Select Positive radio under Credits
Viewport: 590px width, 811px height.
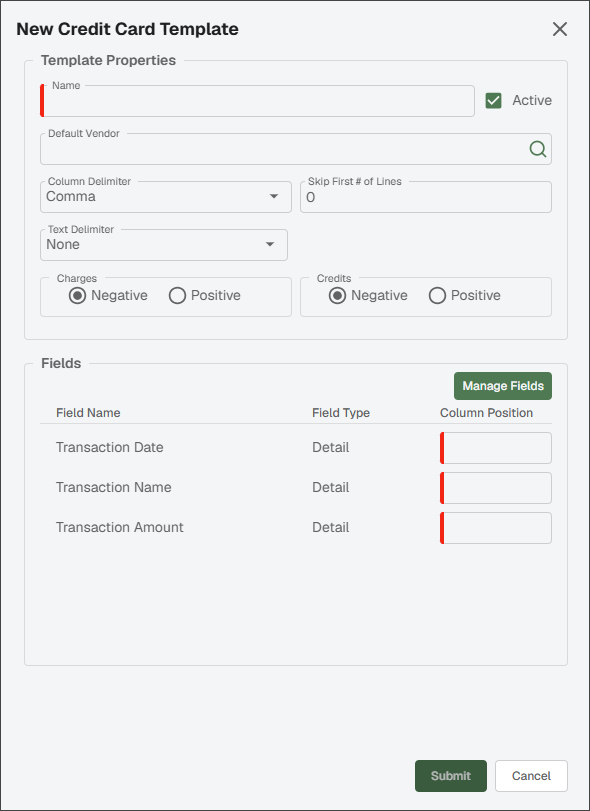point(437,296)
